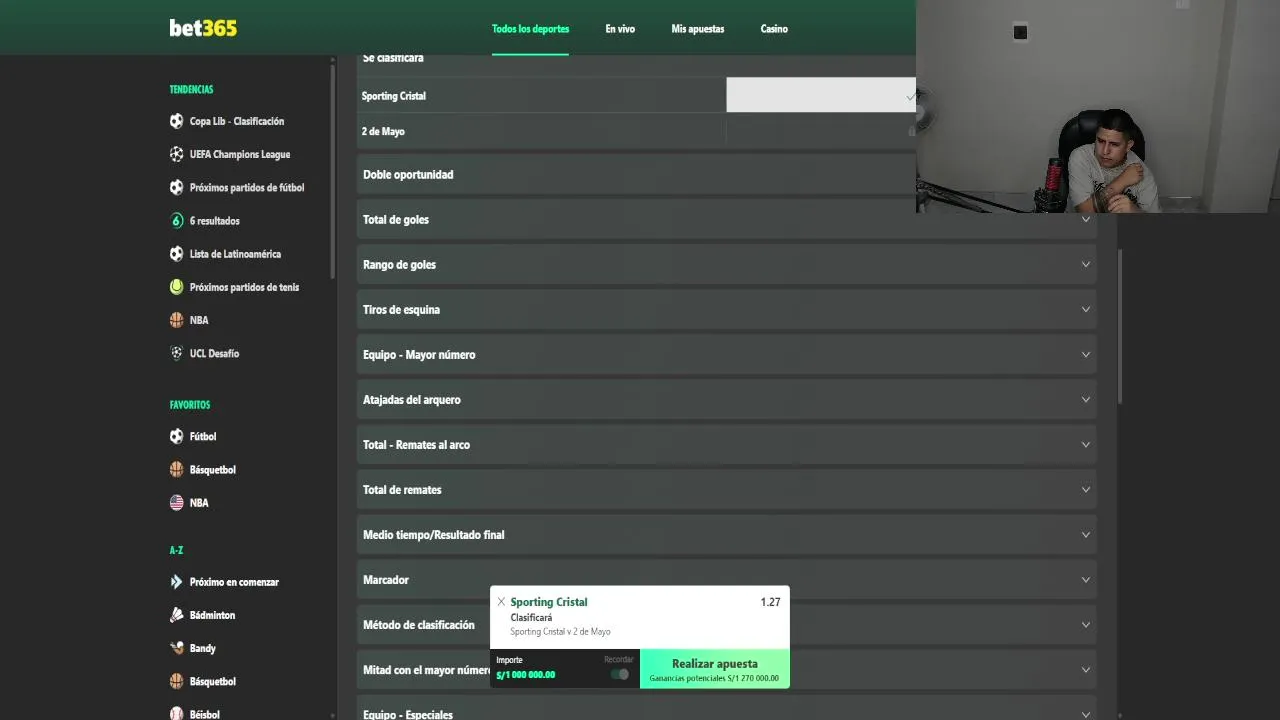Expand the Rango de goles market
Image resolution: width=1280 pixels, height=720 pixels.
point(726,265)
